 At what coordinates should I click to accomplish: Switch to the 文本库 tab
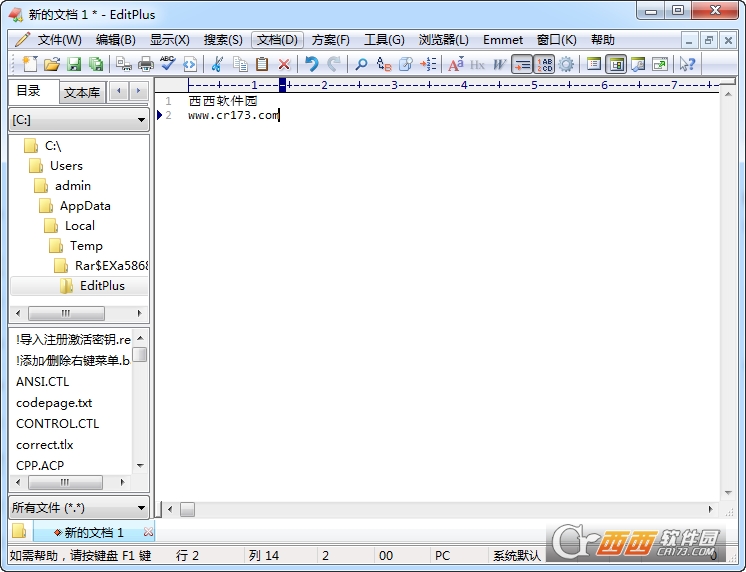[x=81, y=93]
